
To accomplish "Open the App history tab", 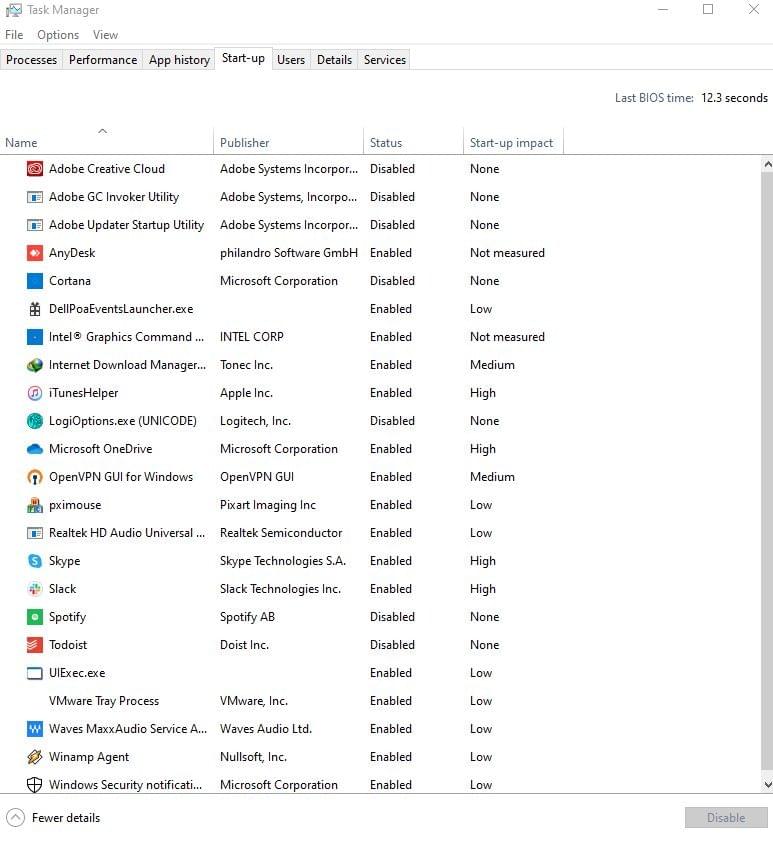I will pos(179,60).
